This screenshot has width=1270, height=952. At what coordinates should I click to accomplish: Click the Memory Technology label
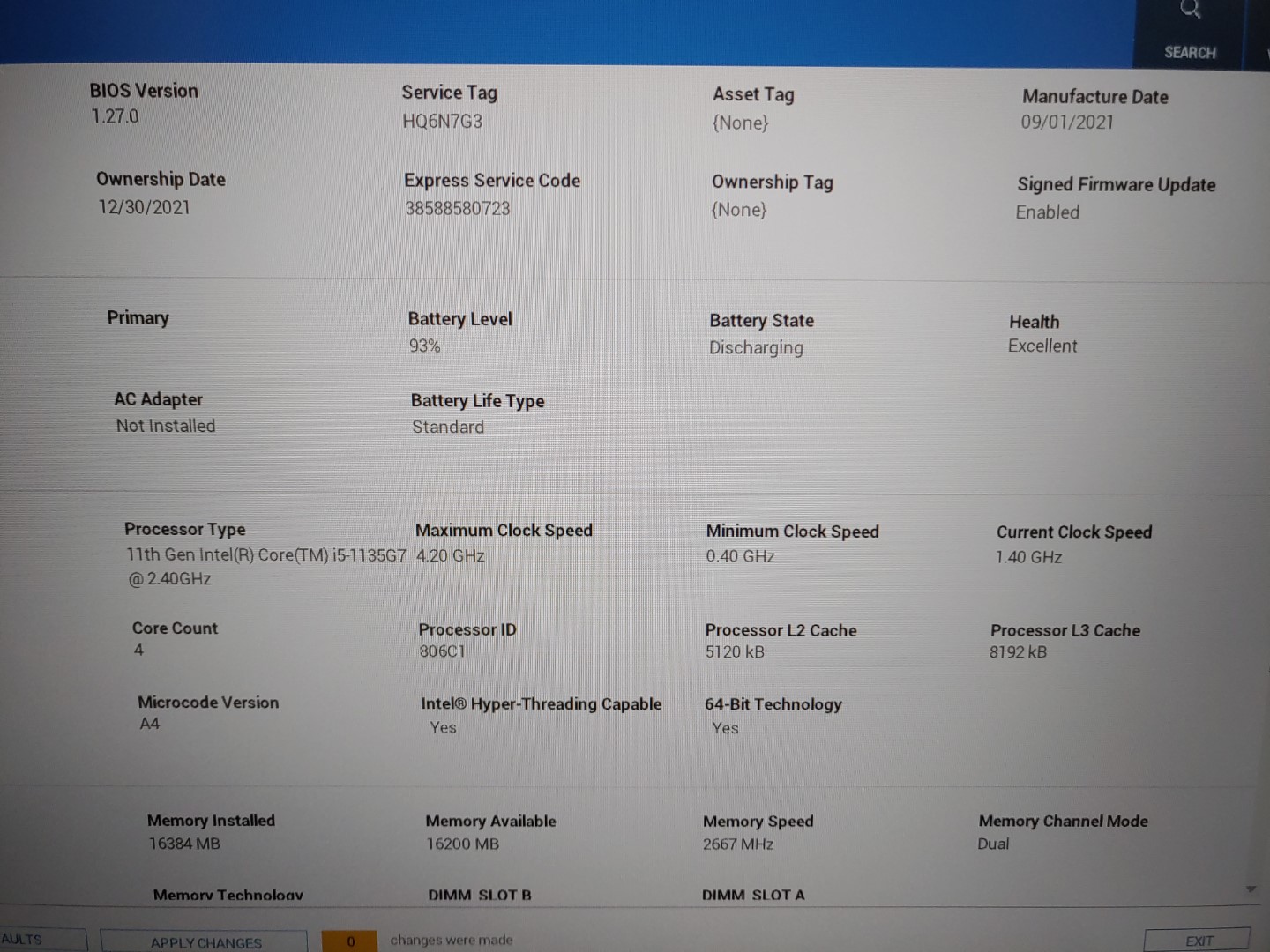coord(228,895)
